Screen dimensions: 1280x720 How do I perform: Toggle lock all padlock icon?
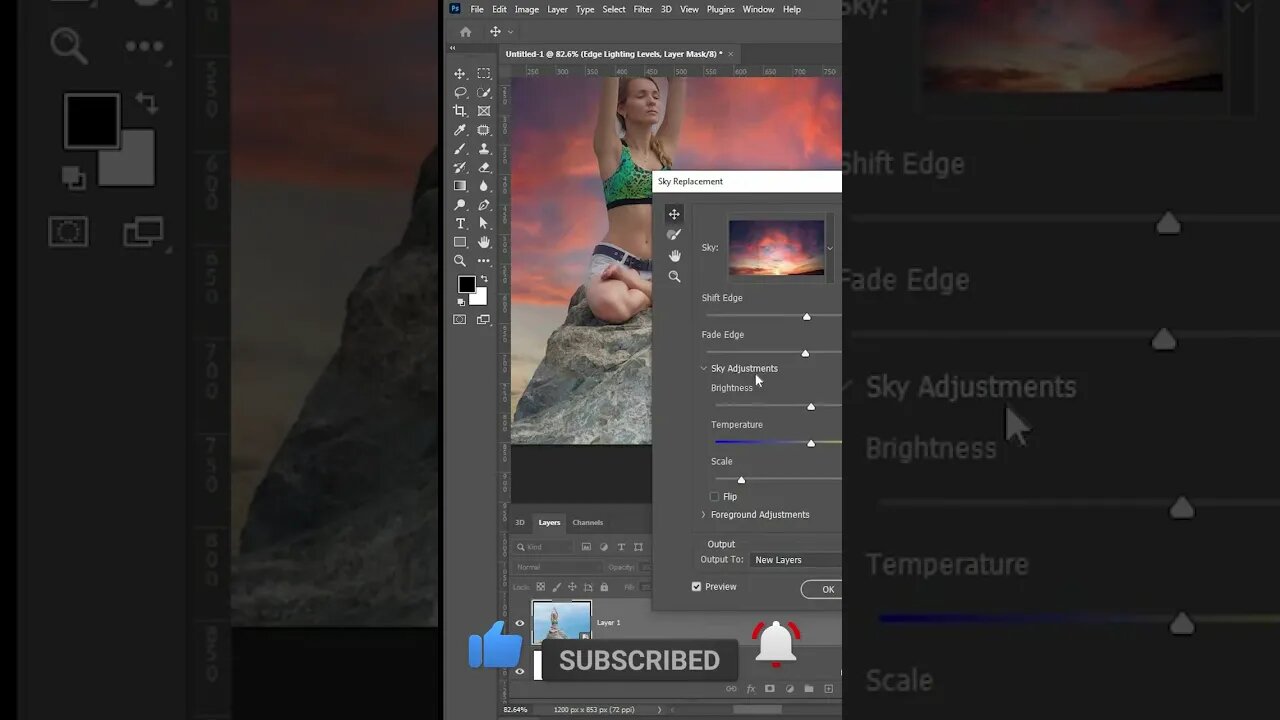click(x=603, y=587)
